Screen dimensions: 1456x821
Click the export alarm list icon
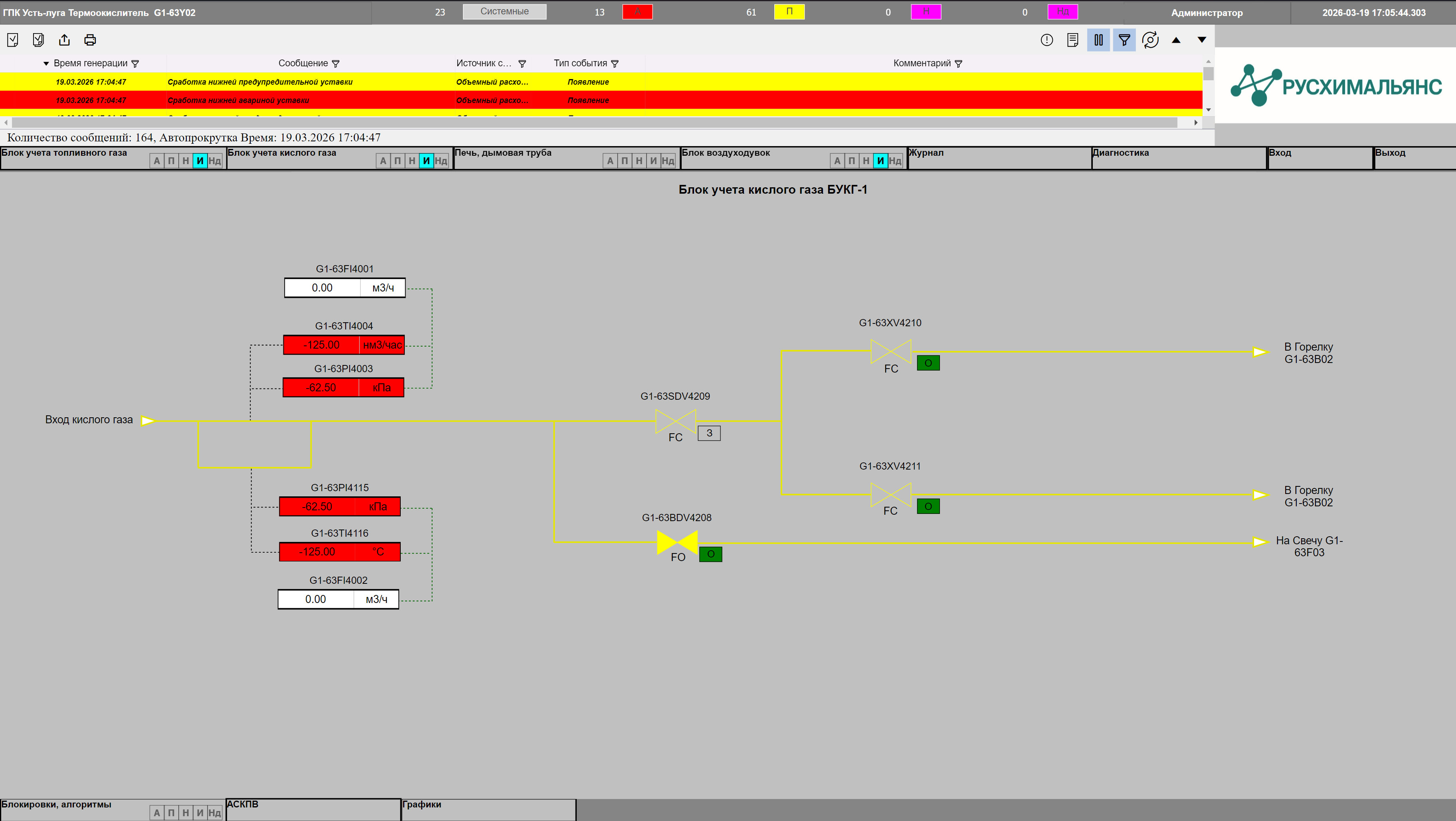(64, 40)
